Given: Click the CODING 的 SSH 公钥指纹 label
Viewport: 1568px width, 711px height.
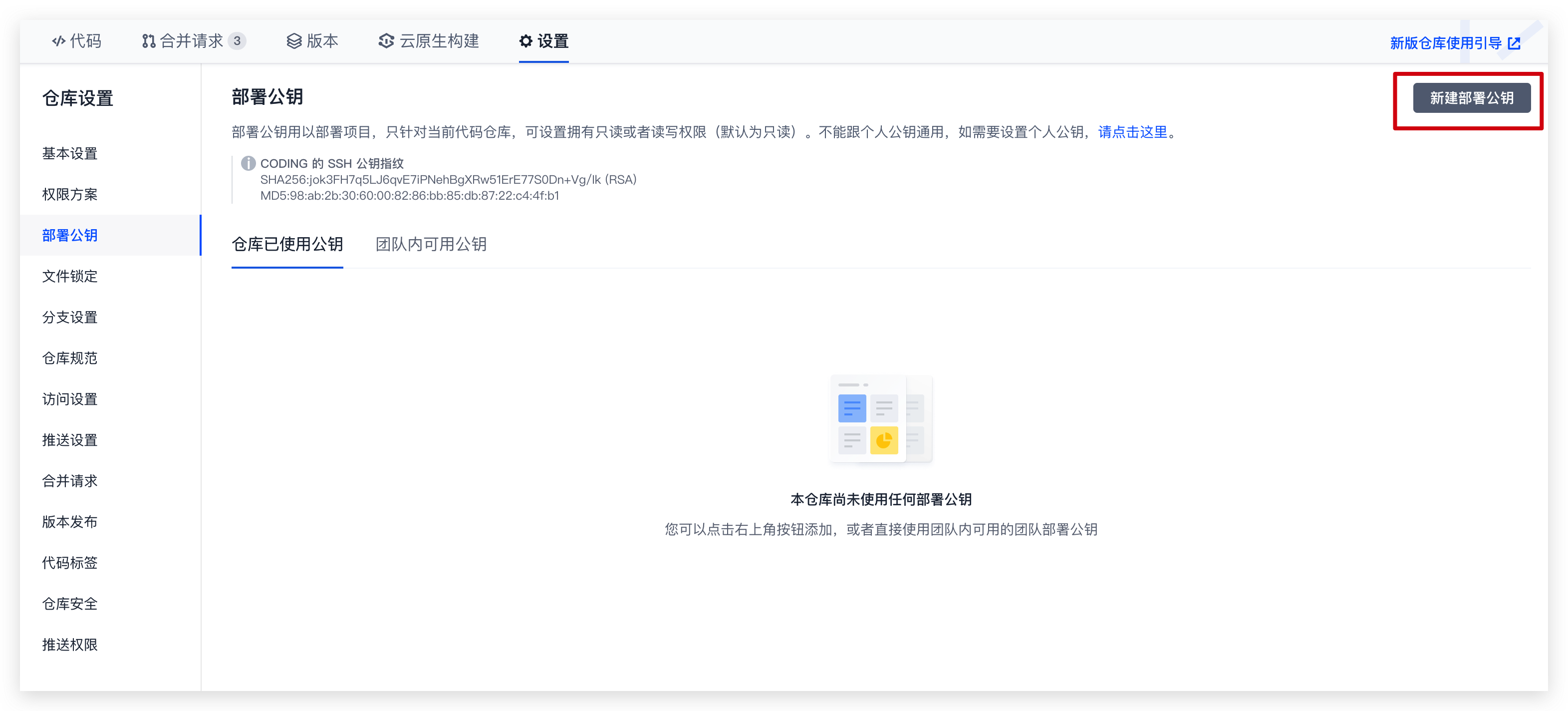Looking at the screenshot, I should [332, 163].
